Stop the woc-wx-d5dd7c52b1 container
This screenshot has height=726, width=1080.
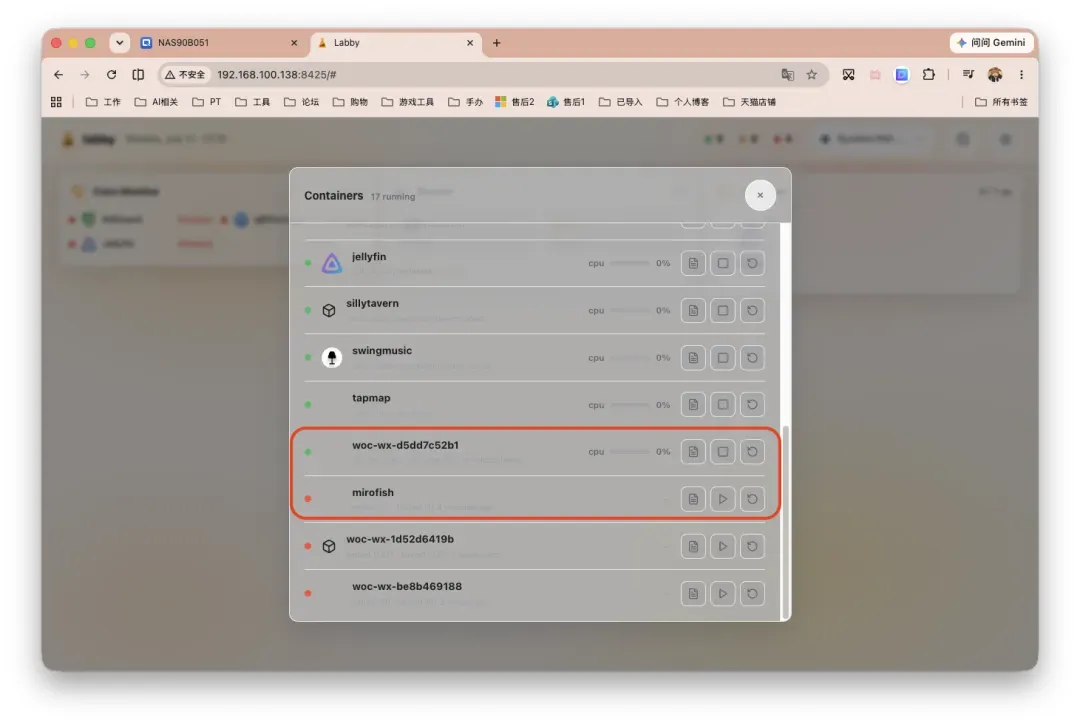click(x=723, y=452)
